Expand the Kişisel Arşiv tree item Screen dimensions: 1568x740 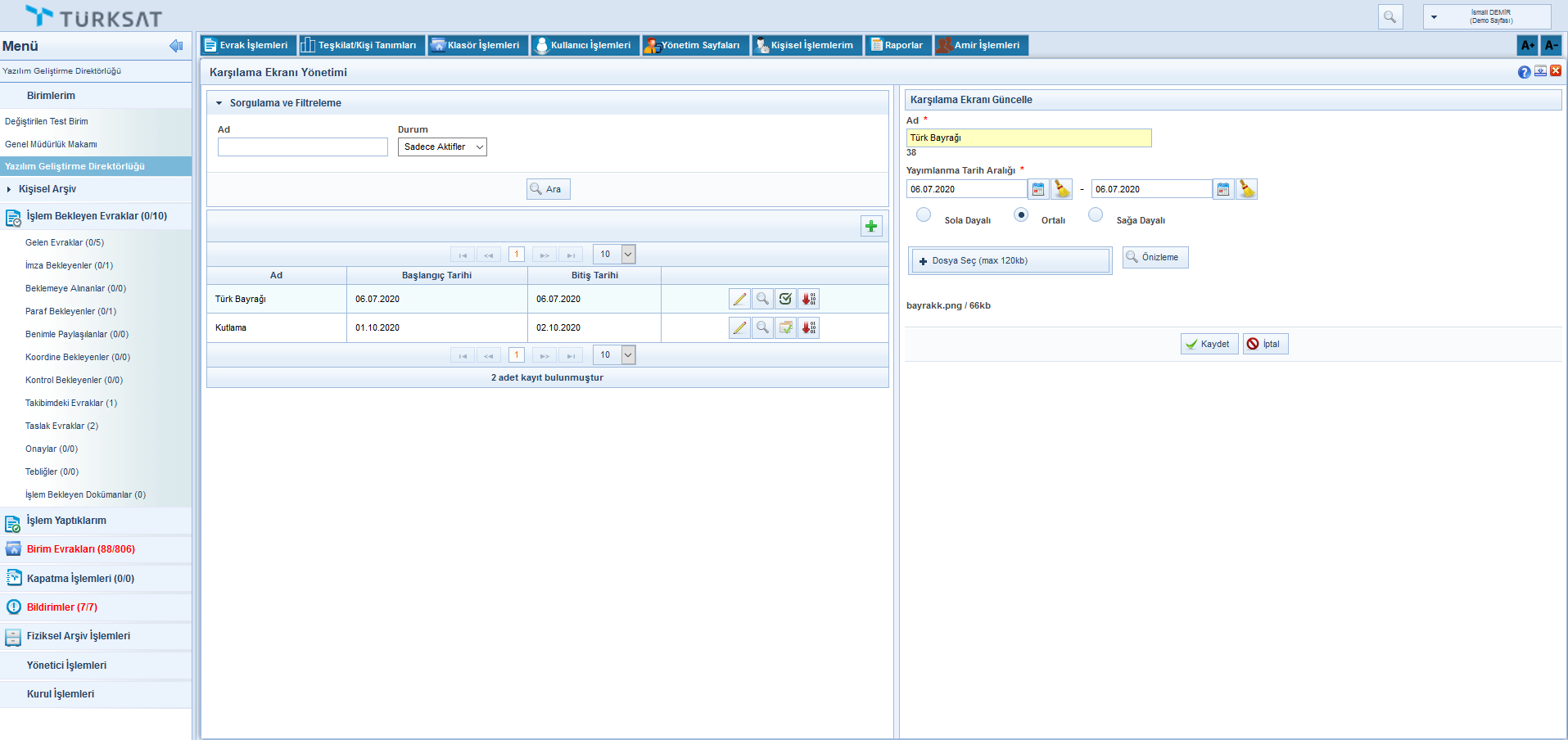[9, 189]
